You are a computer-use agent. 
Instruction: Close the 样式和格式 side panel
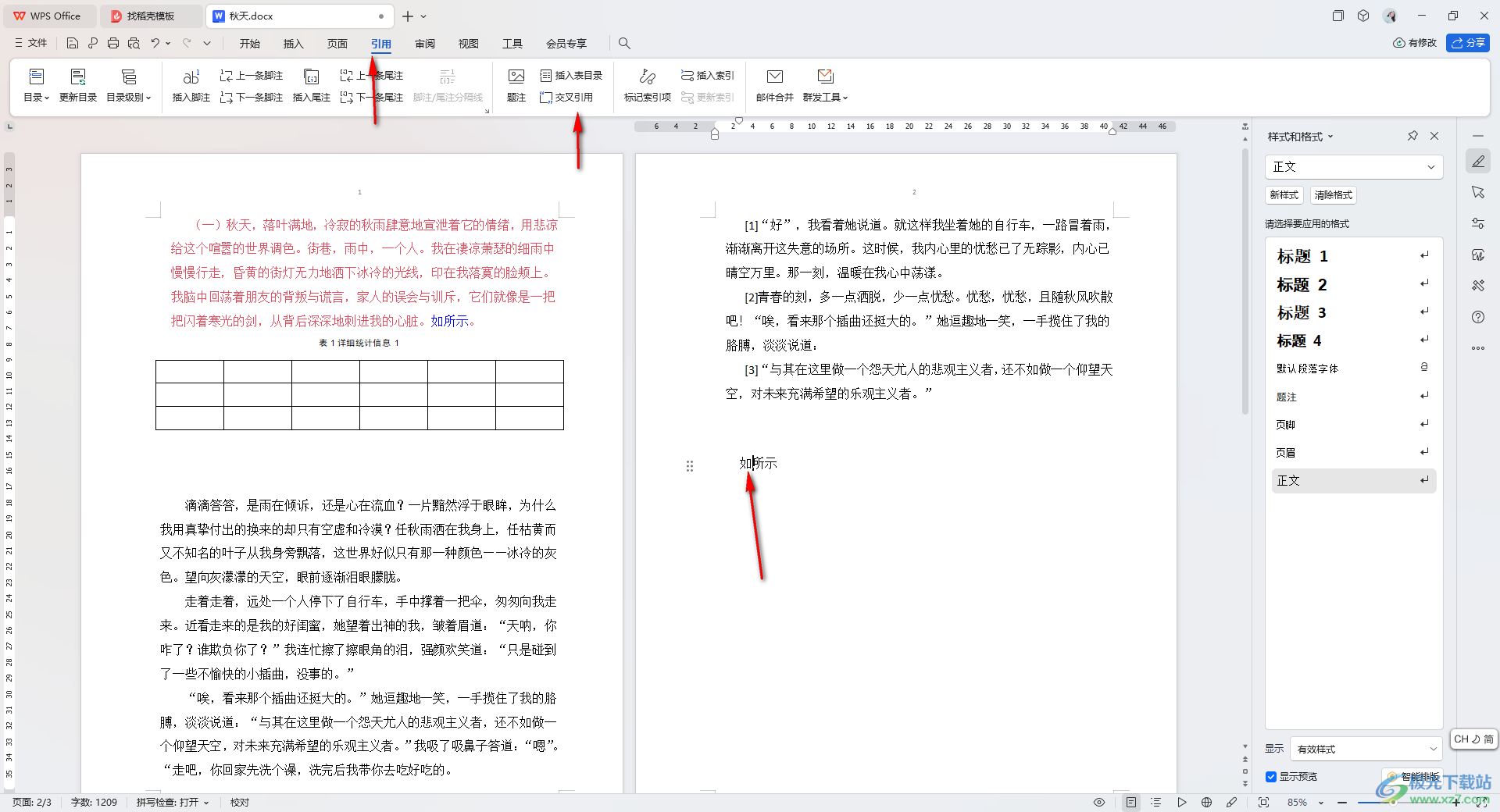coord(1434,136)
